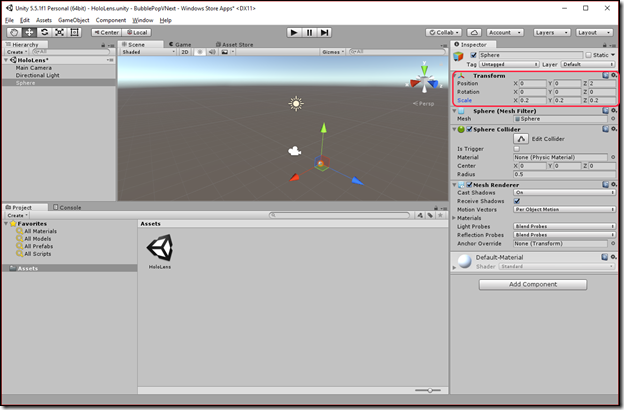624x410 pixels.
Task: Save search to favorites star
Action: pyautogui.click(x=440, y=215)
